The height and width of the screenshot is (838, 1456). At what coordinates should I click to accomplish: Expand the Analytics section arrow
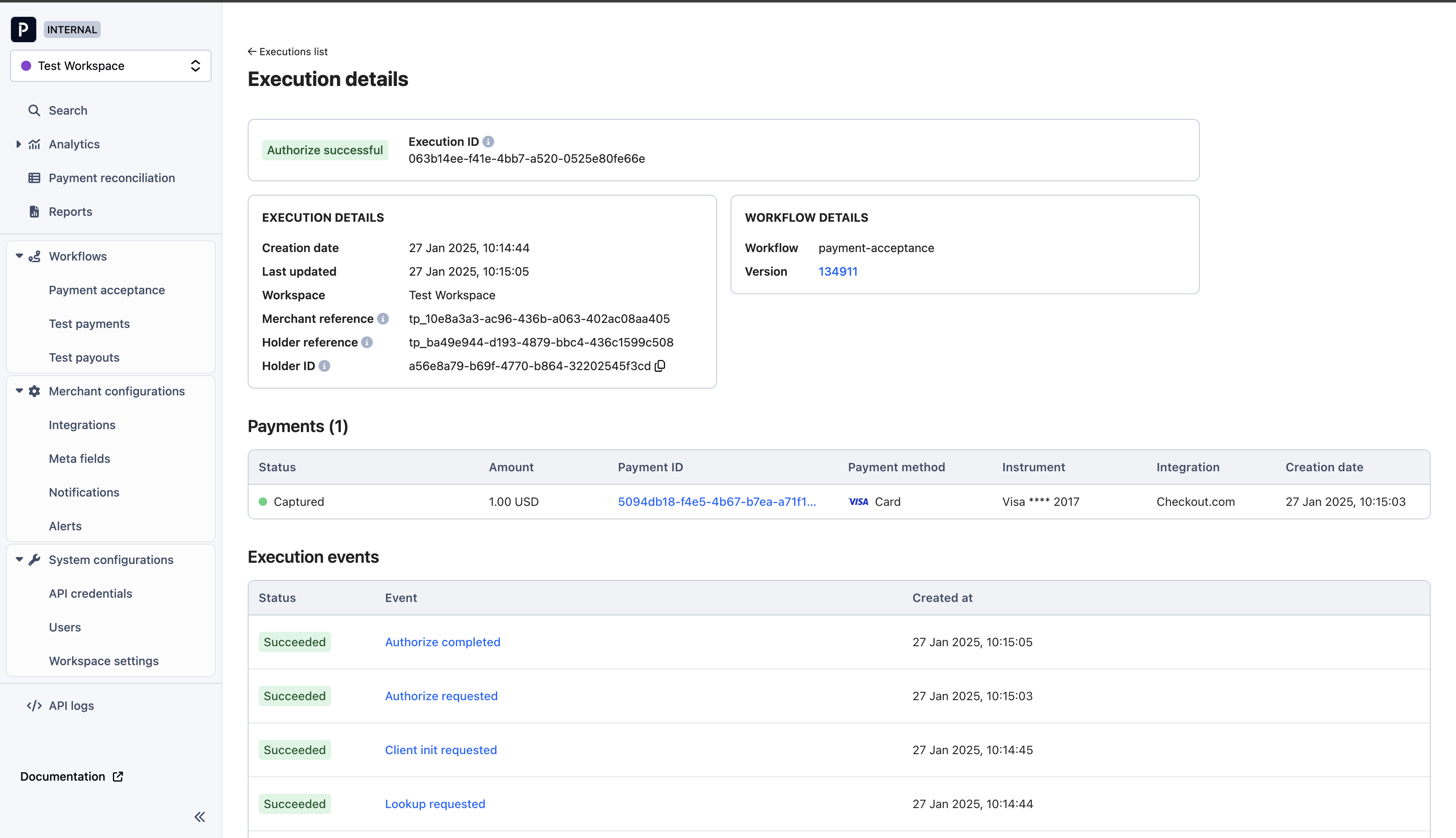pos(19,145)
